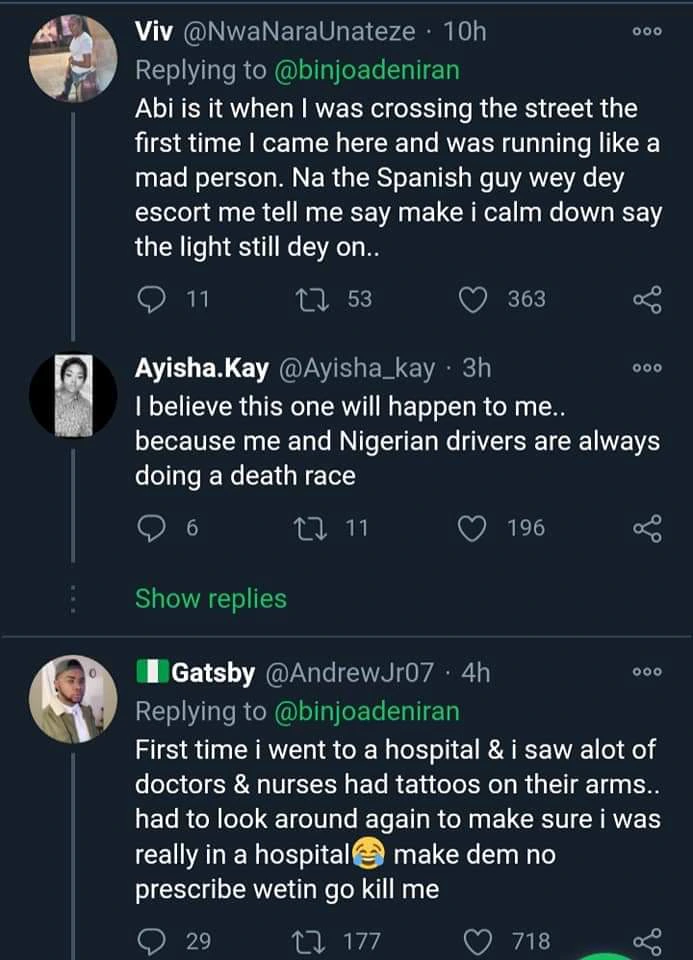Share Ayisha.Kay's tweet

click(x=648, y=527)
